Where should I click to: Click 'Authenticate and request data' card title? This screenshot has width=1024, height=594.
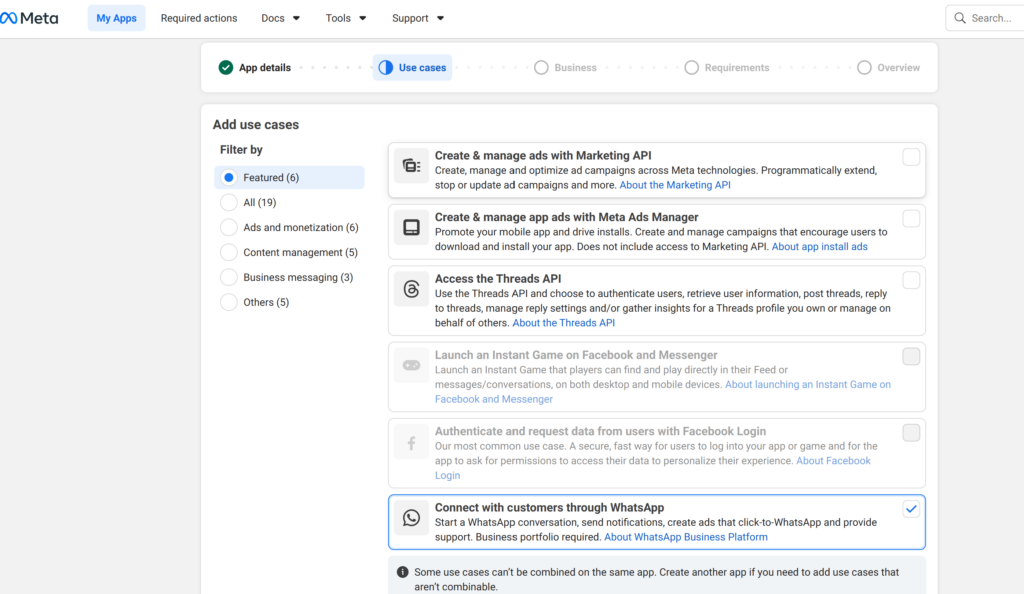click(x=600, y=431)
